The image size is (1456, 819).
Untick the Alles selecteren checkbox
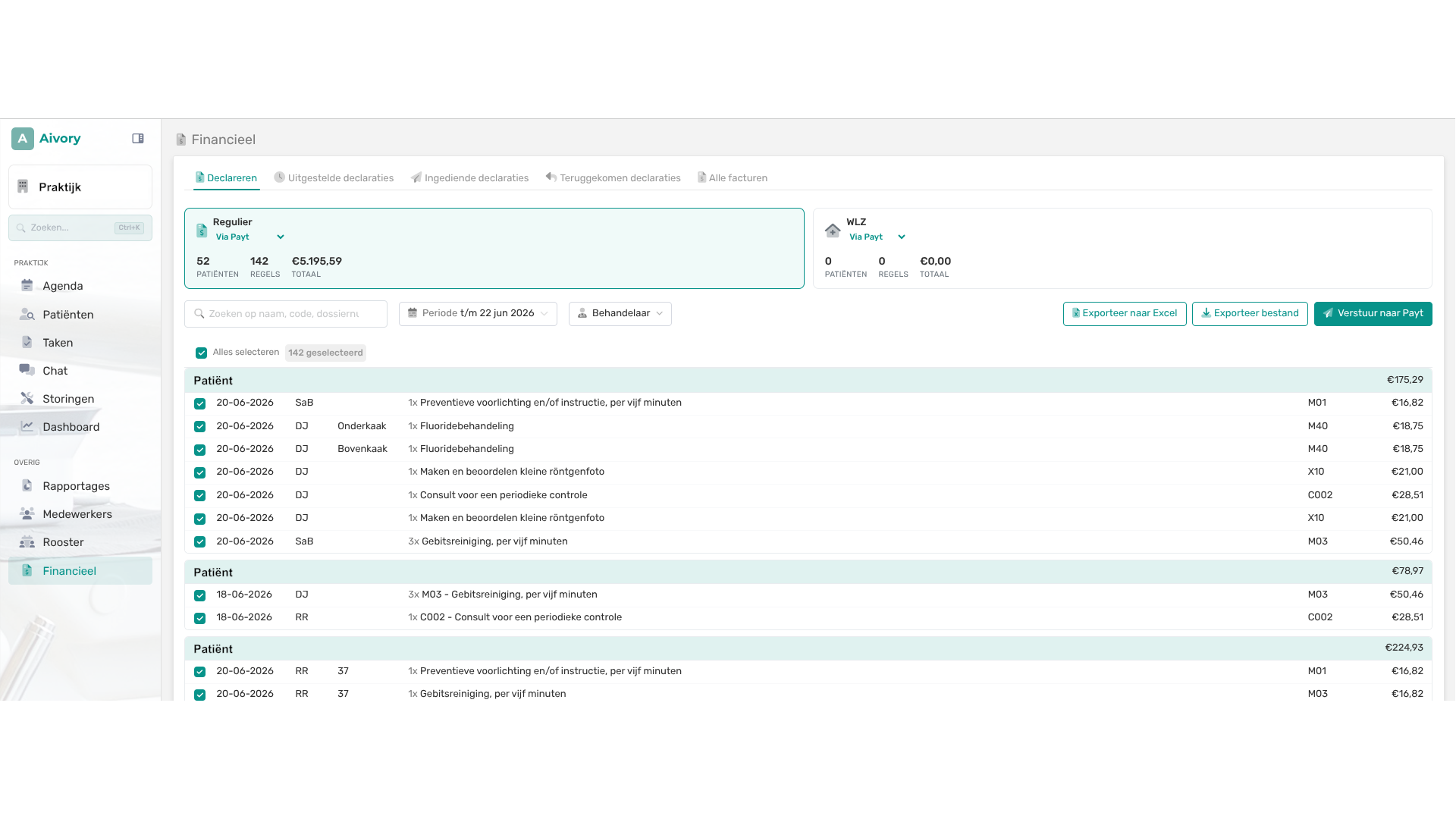(201, 353)
